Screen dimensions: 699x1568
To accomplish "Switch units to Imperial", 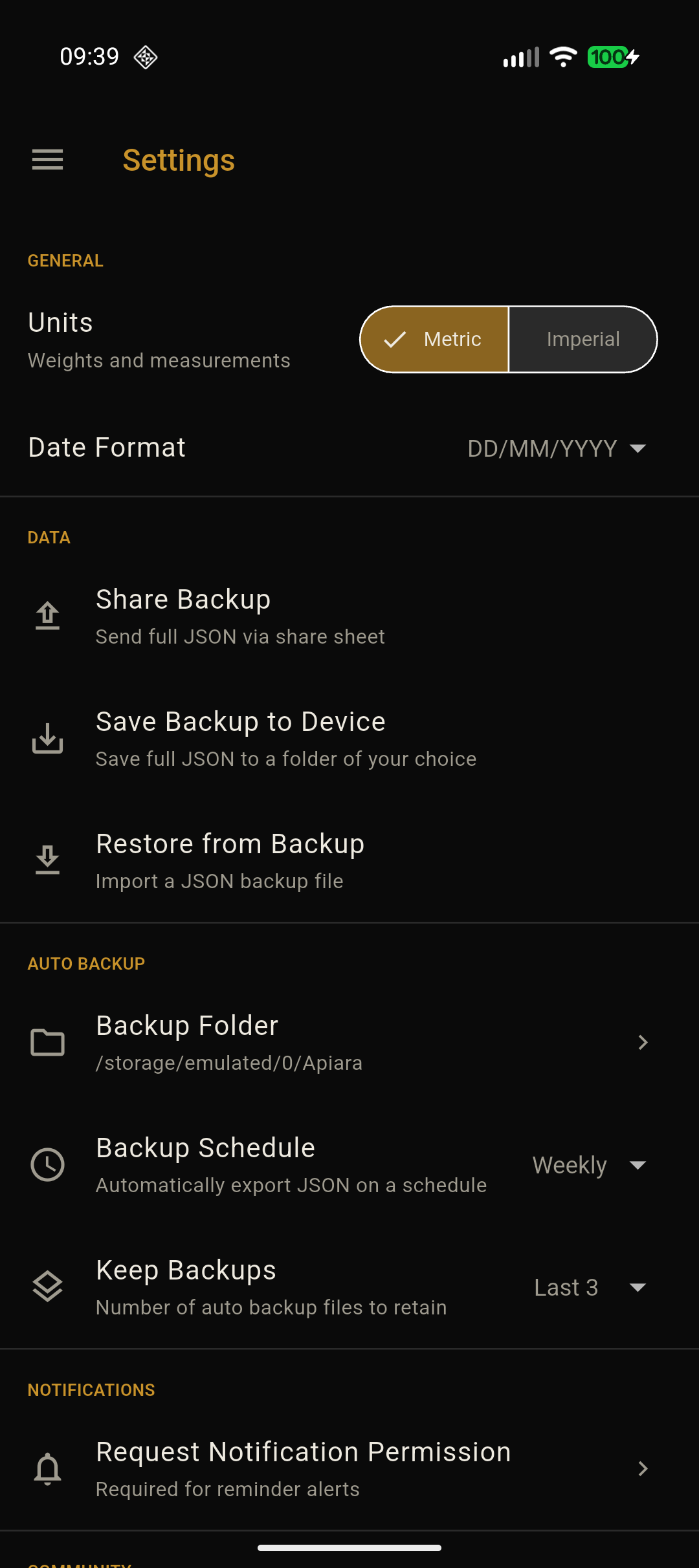I will (582, 340).
